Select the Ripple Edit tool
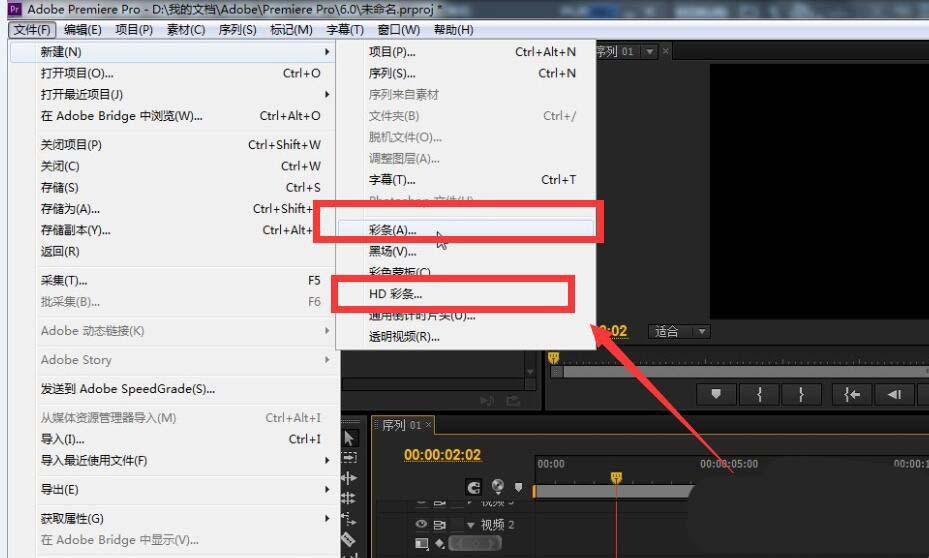 [349, 477]
